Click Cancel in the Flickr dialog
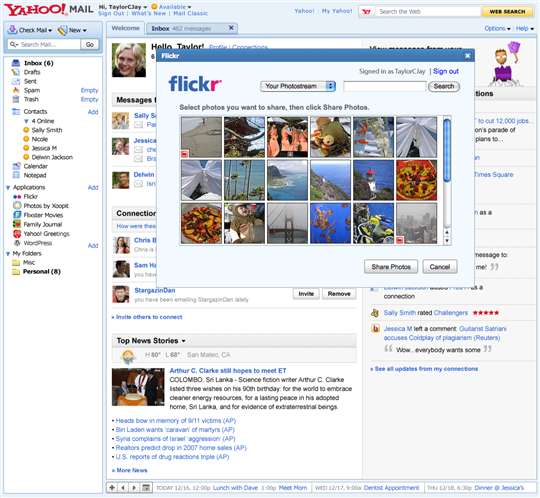Screen dimensions: 540x498 click(x=440, y=267)
